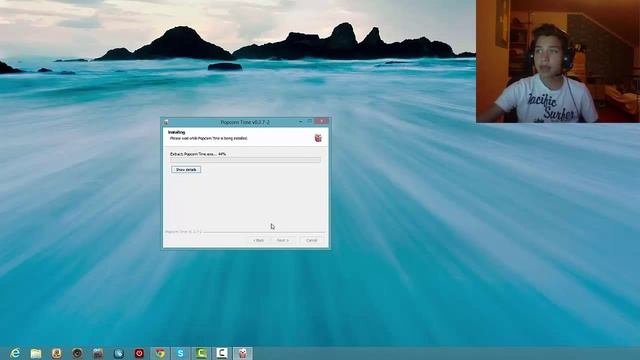
Task: Click the installer title bar system icon
Action: 166,122
